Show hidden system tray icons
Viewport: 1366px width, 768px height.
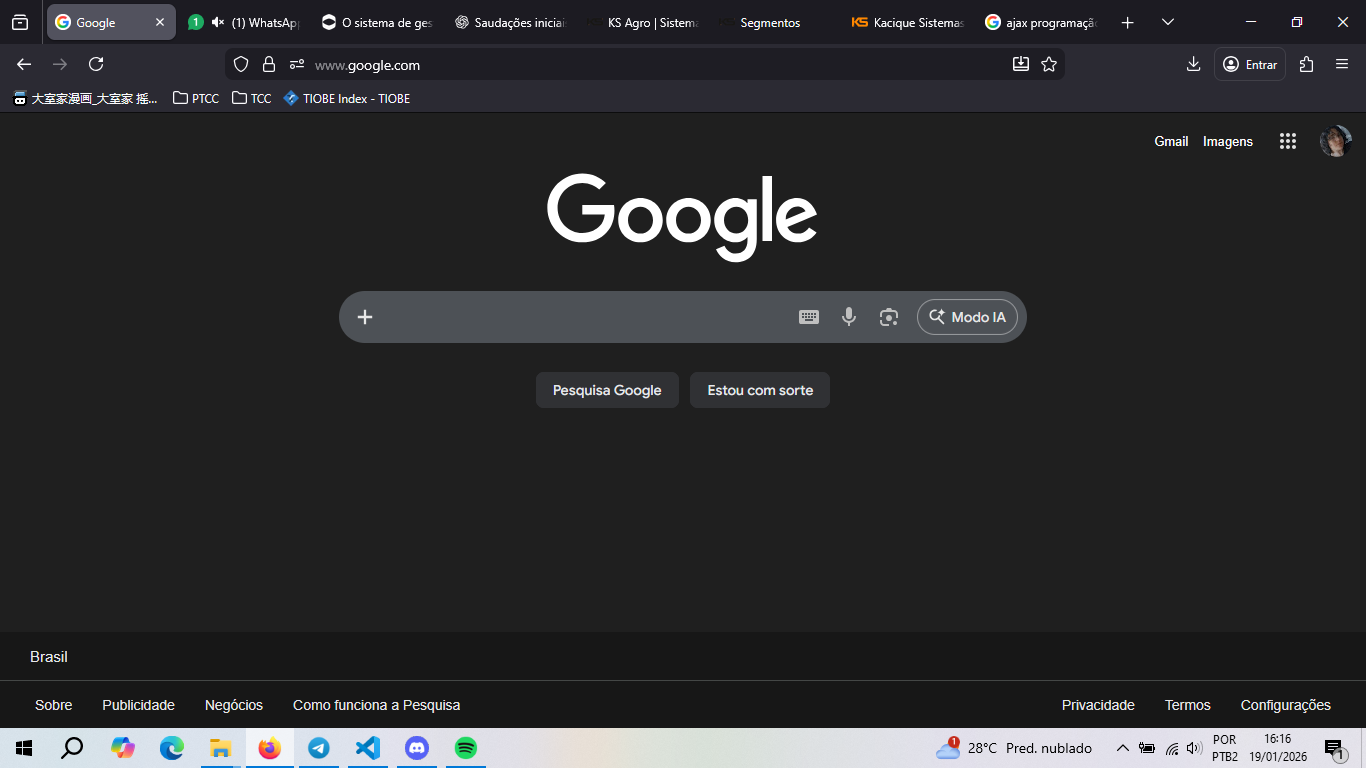click(x=1122, y=748)
